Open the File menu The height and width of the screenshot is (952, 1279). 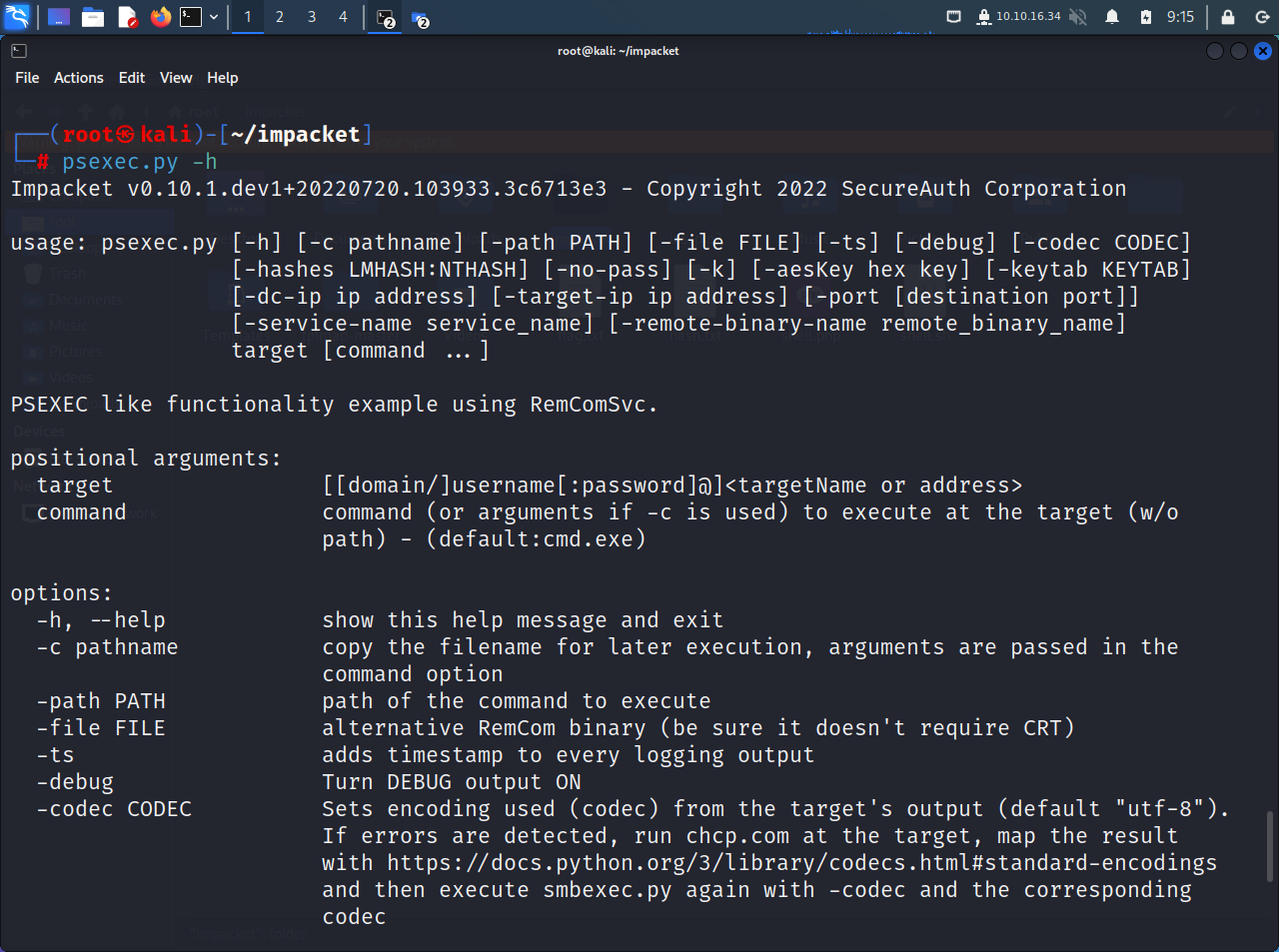point(27,78)
